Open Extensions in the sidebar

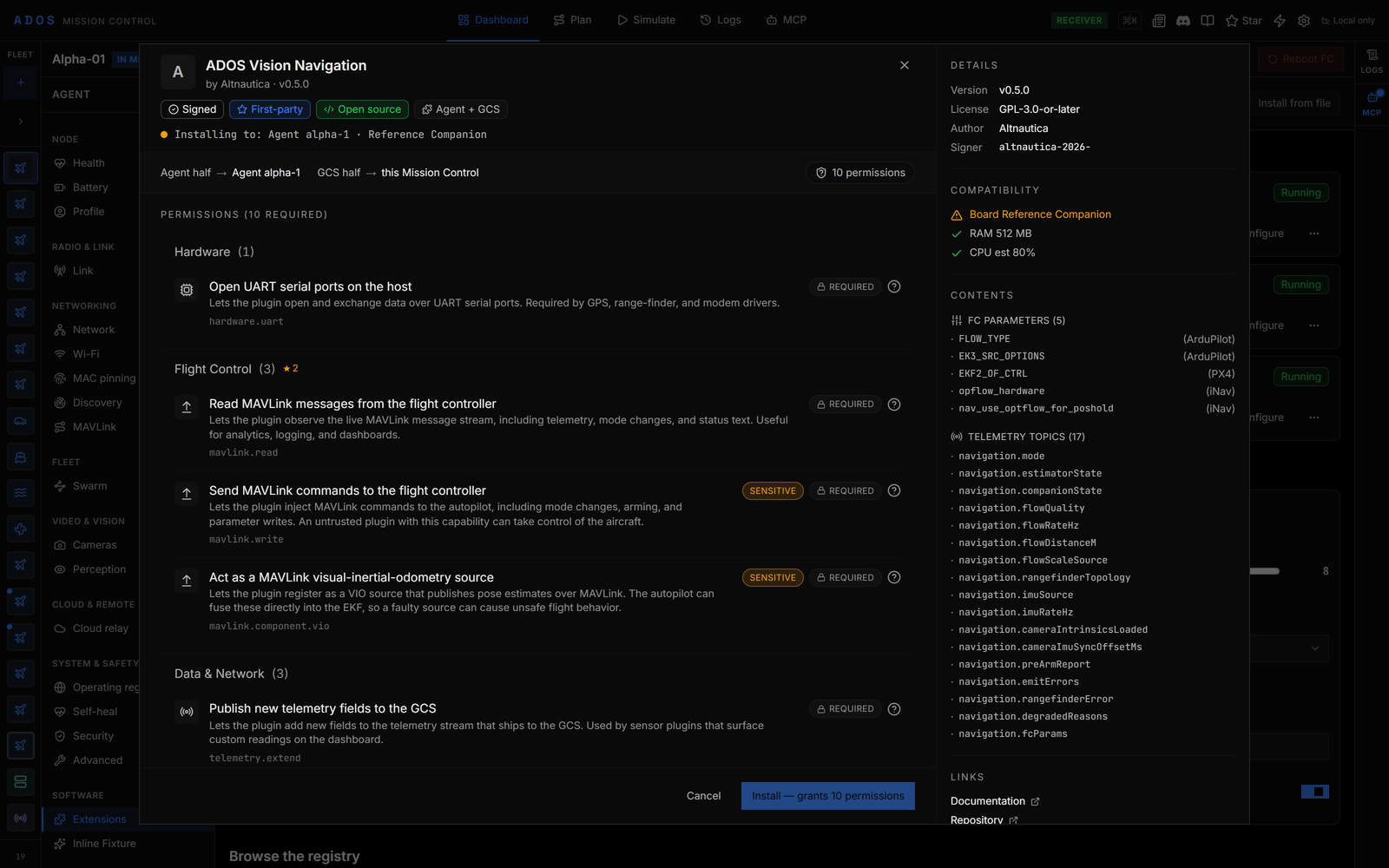pyautogui.click(x=90, y=819)
